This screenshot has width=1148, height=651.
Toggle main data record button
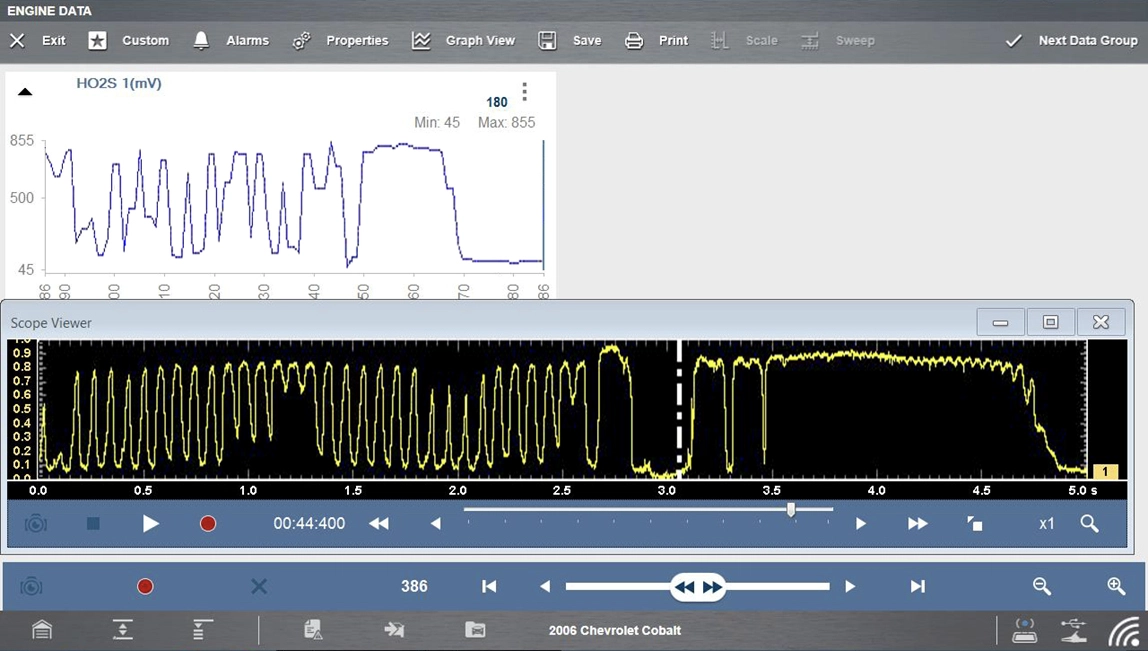(x=145, y=587)
